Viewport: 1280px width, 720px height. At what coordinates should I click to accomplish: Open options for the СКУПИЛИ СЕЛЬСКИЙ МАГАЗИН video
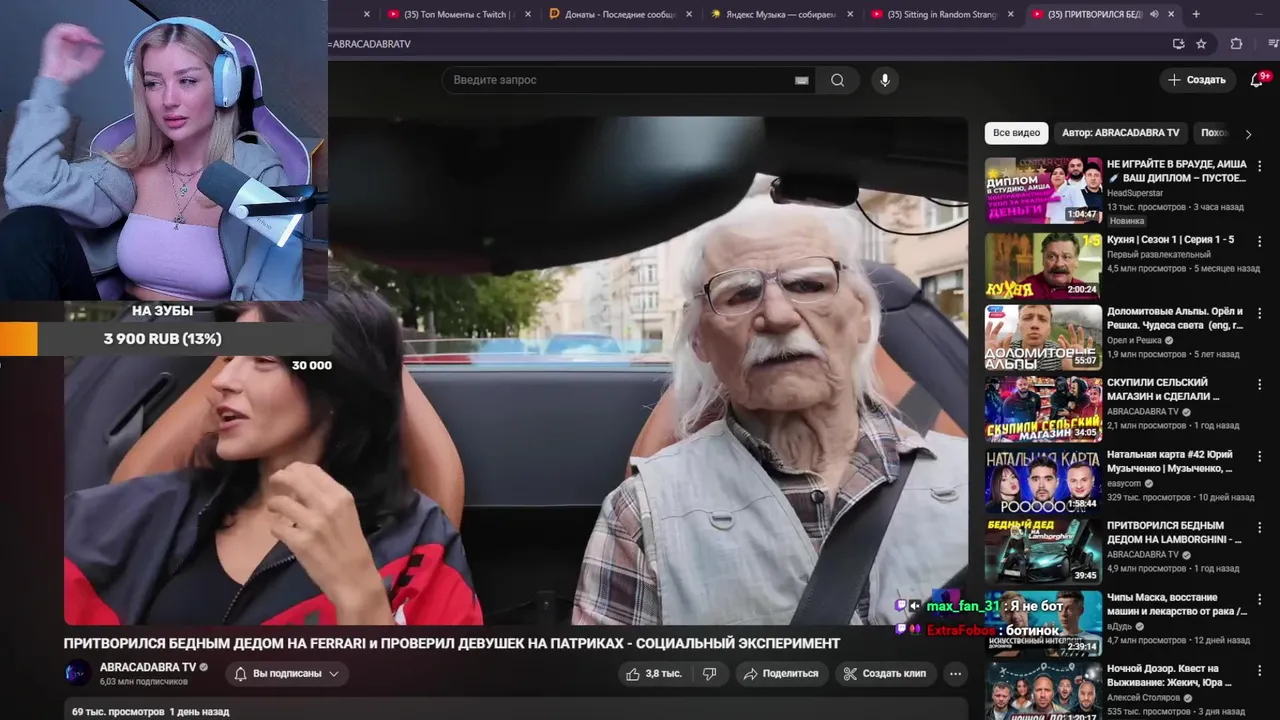pos(1259,384)
